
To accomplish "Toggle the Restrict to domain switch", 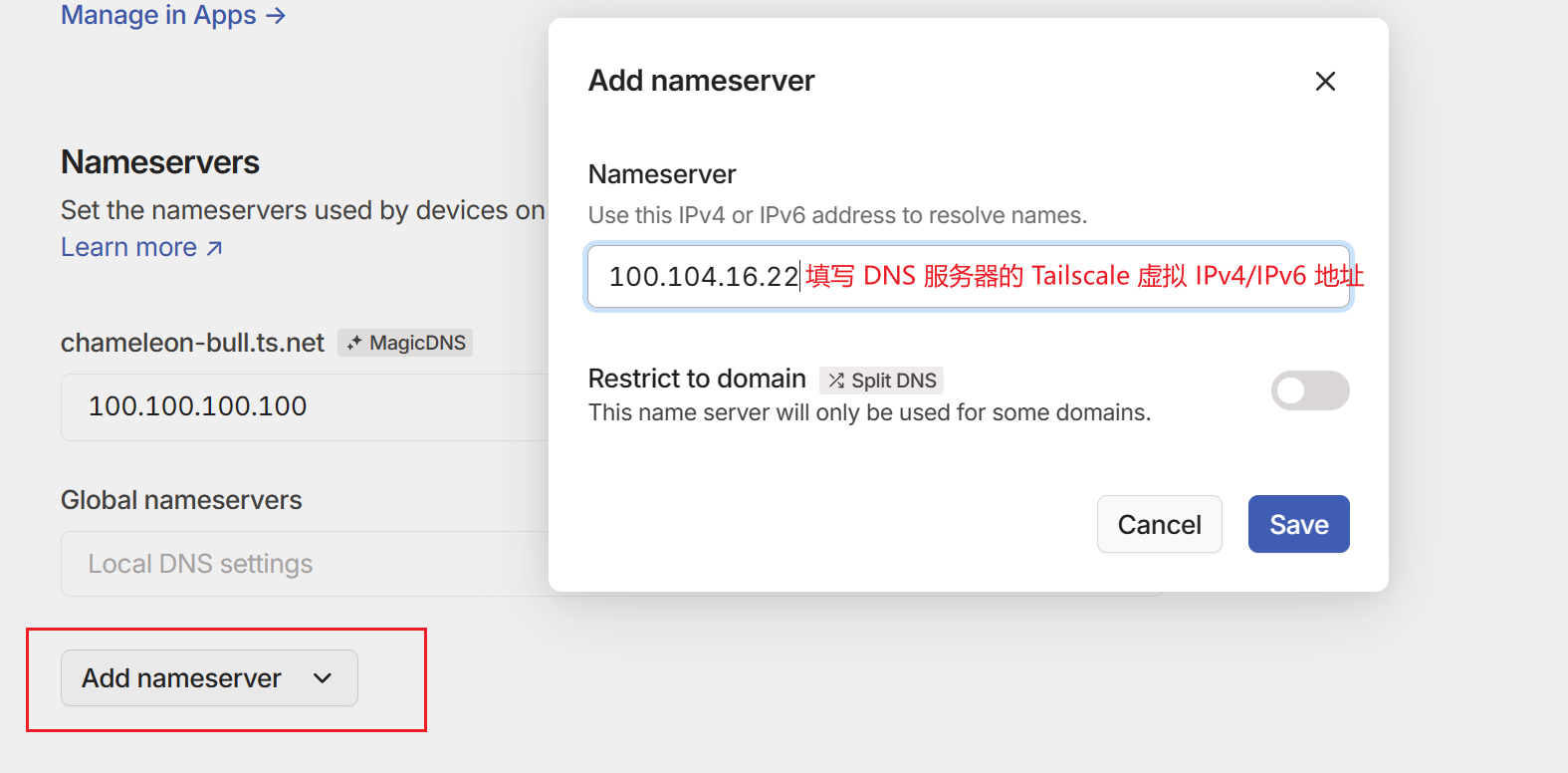I will 1310,390.
